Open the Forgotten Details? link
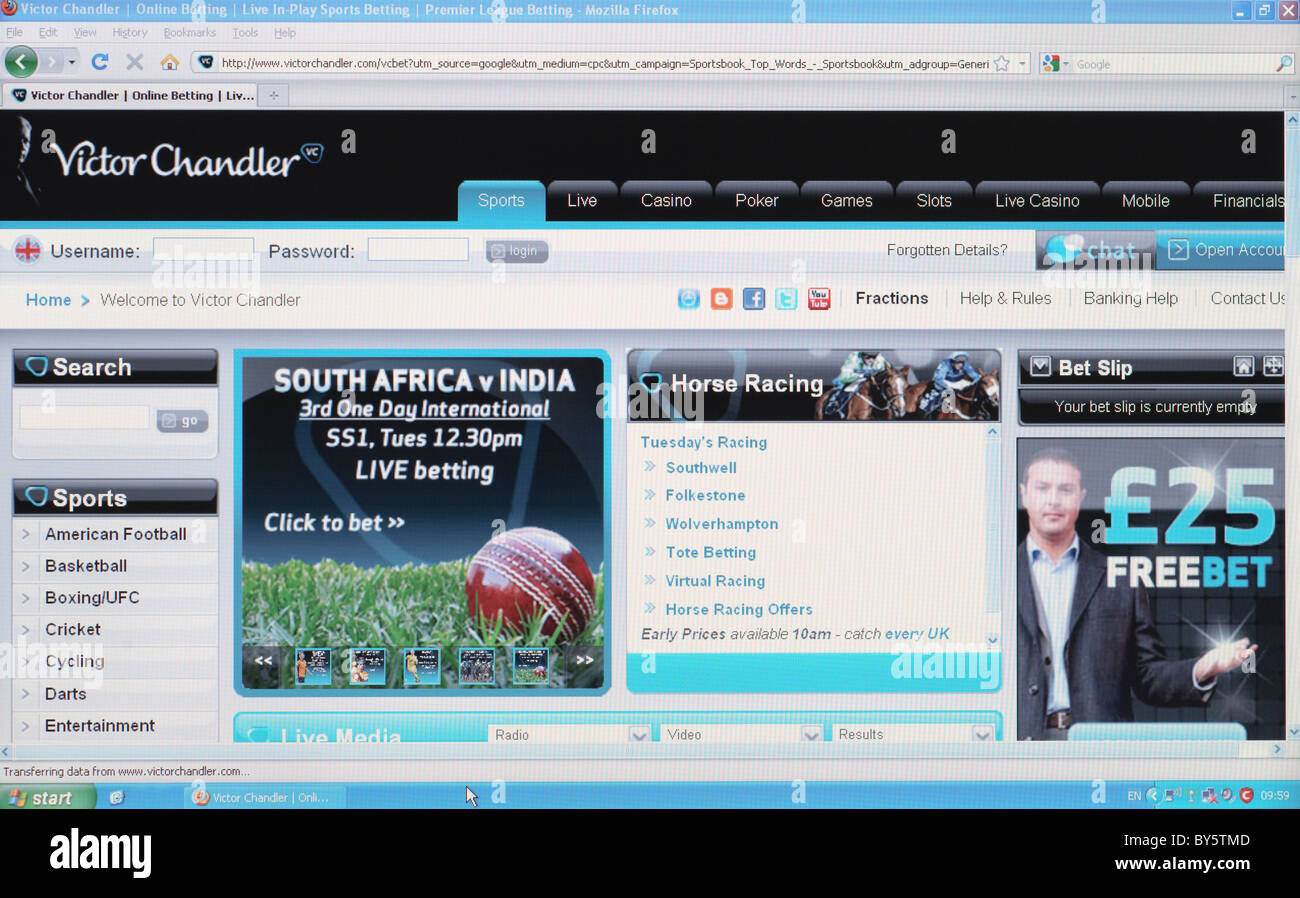Viewport: 1300px width, 898px height. coord(947,250)
